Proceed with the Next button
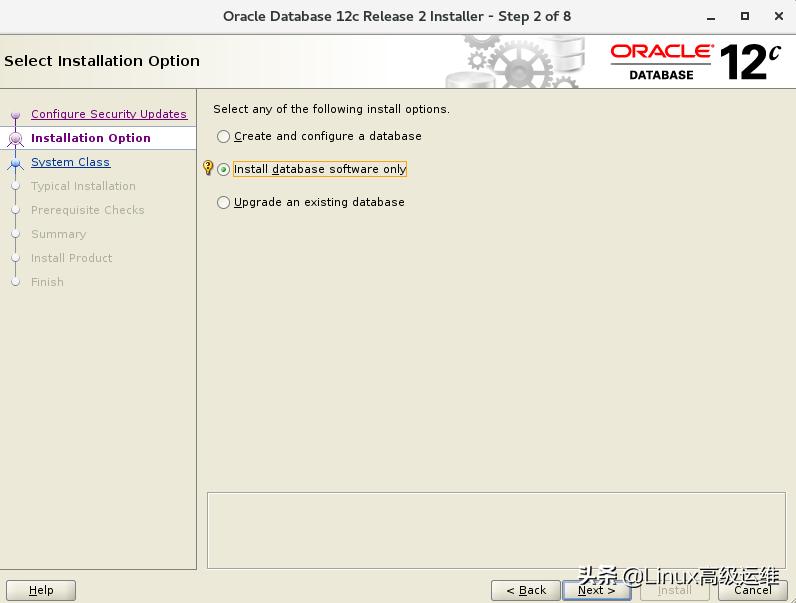 pyautogui.click(x=597, y=590)
